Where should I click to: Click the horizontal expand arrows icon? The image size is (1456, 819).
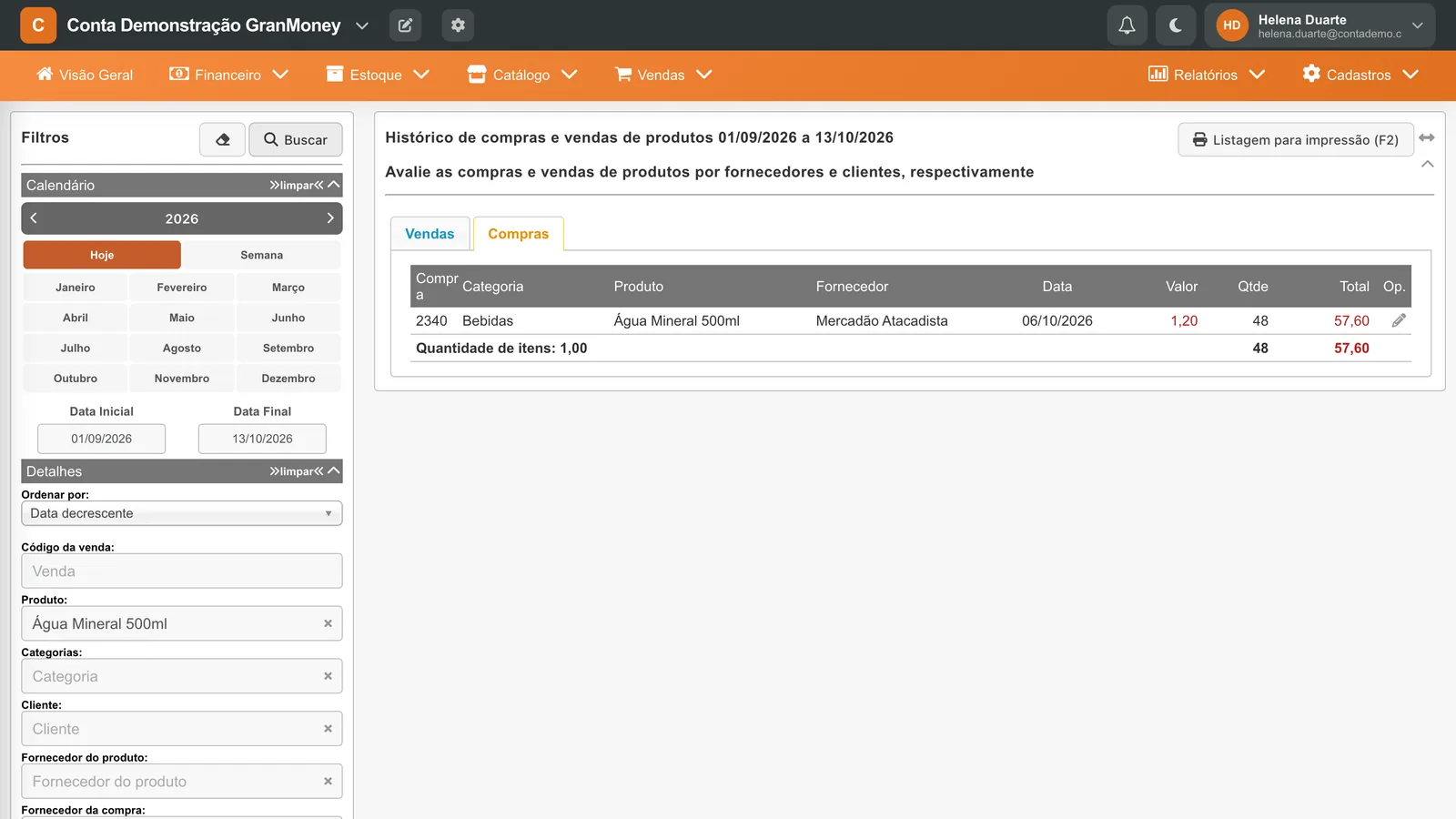pos(1427,137)
